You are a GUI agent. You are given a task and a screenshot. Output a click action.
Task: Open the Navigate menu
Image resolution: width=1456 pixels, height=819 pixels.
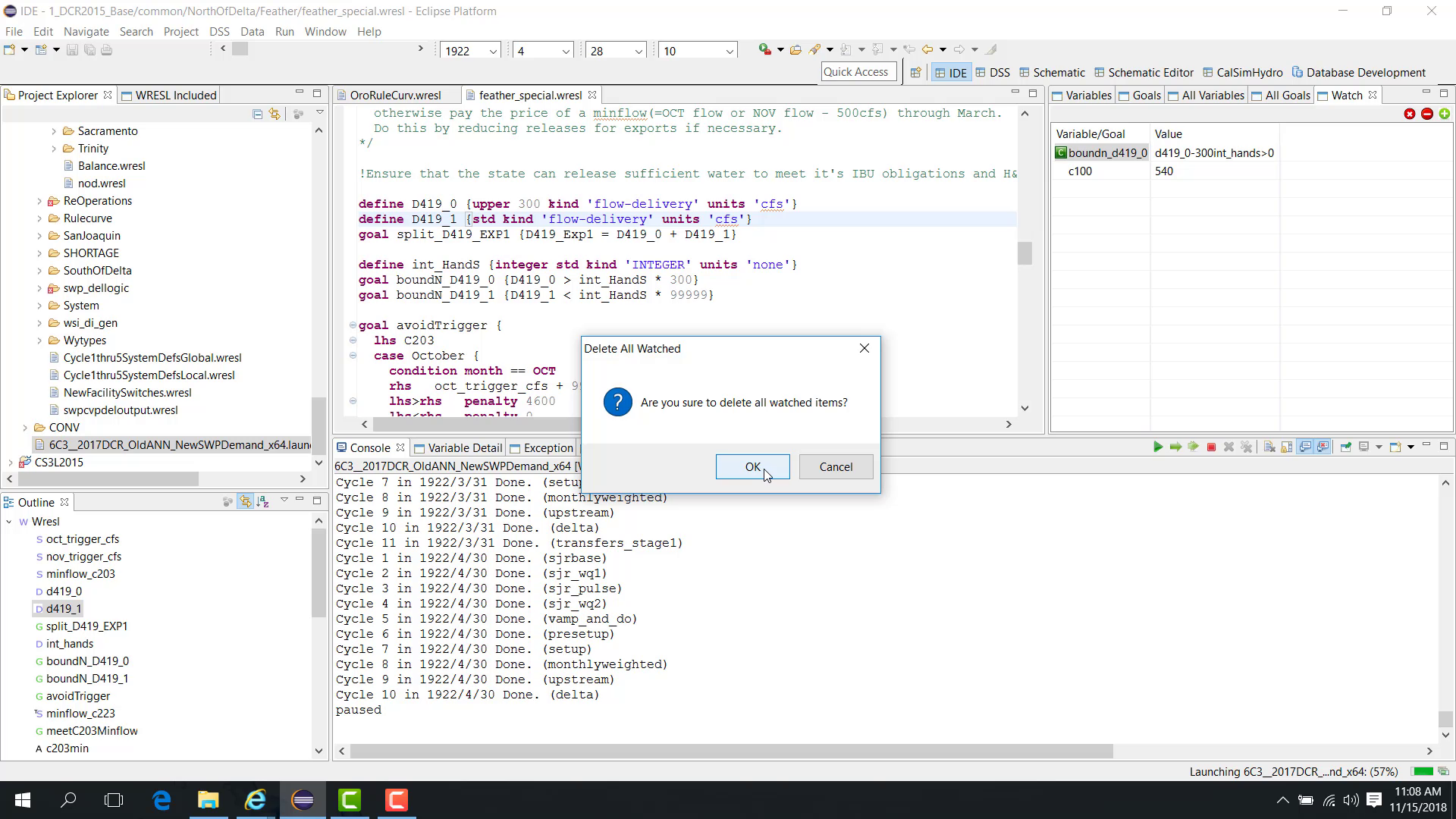(x=86, y=31)
